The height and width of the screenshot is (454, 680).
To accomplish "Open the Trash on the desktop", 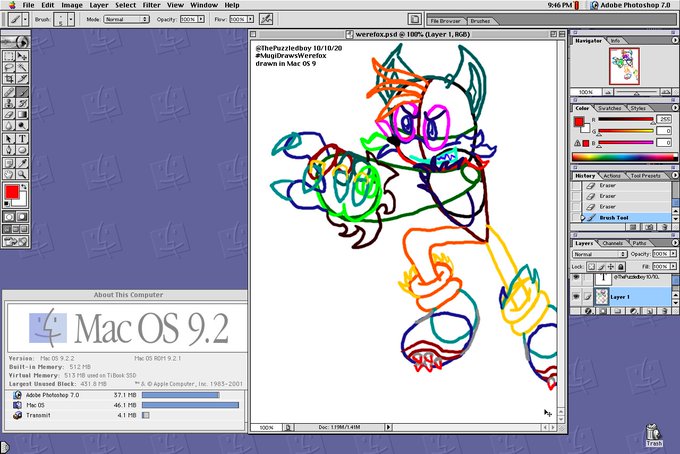I will coord(654,435).
